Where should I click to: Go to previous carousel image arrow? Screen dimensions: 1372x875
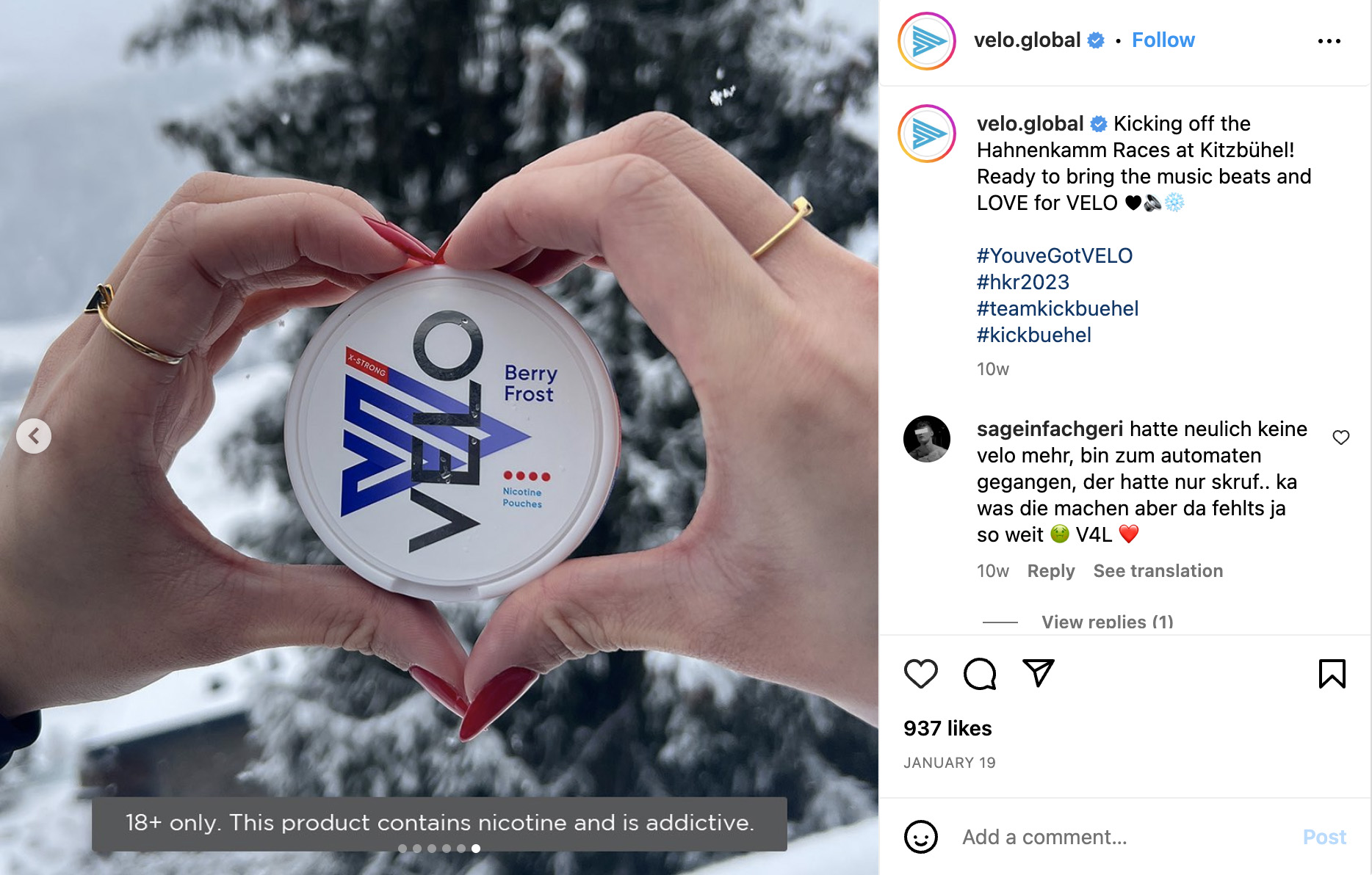pyautogui.click(x=34, y=436)
